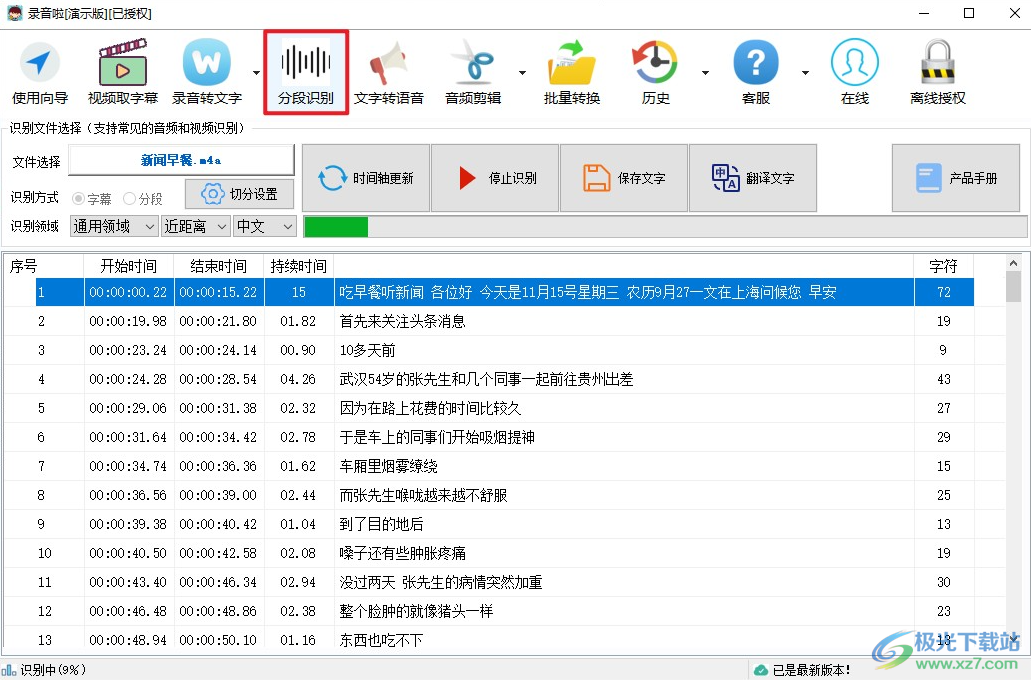This screenshot has width=1031, height=680.
Task: Click the 新闻早餐.m4a file selection button
Action: click(x=181, y=160)
